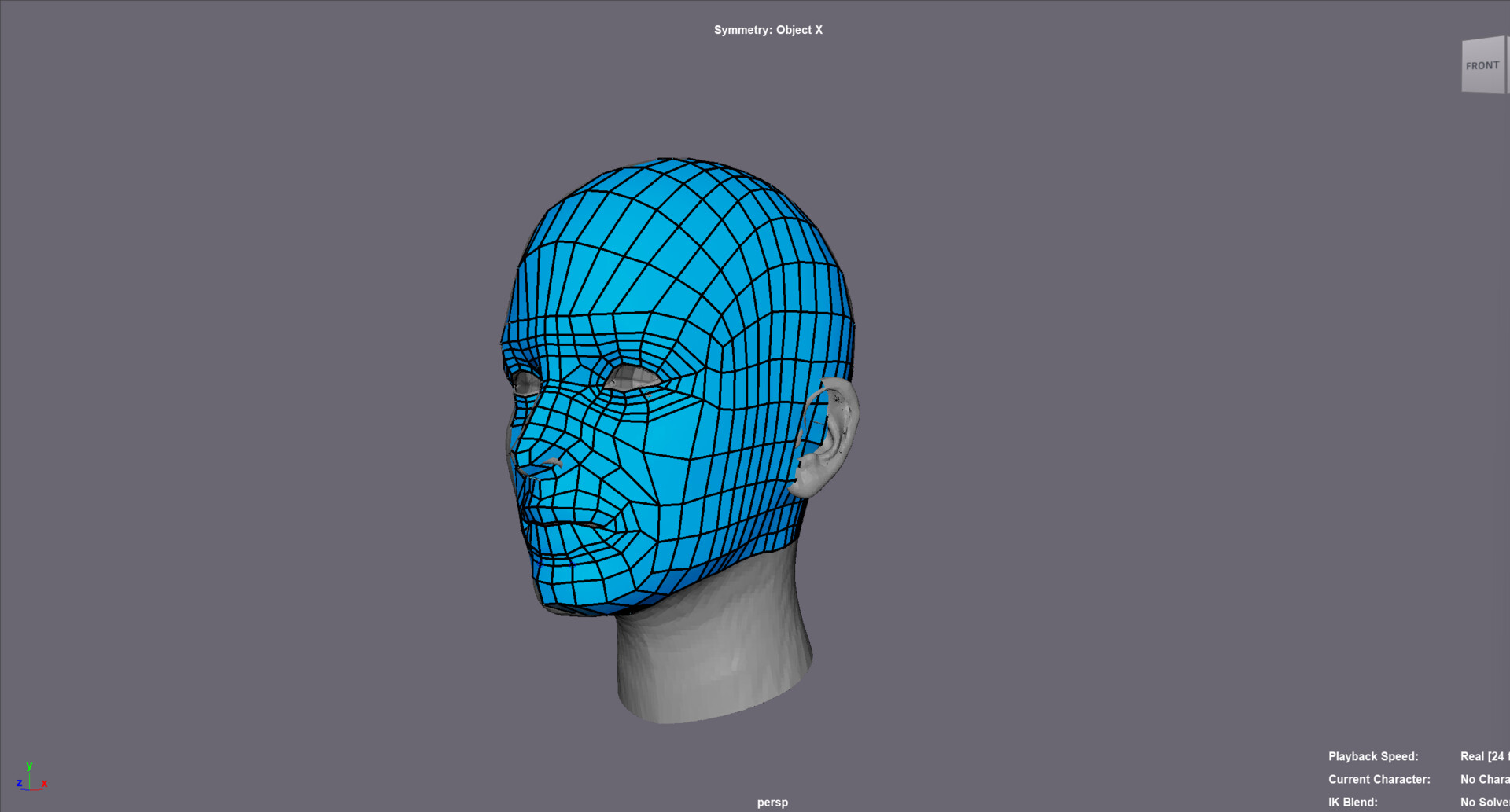The width and height of the screenshot is (1510, 812).
Task: Click the FRONT face of the ViewCube
Action: tap(1482, 65)
